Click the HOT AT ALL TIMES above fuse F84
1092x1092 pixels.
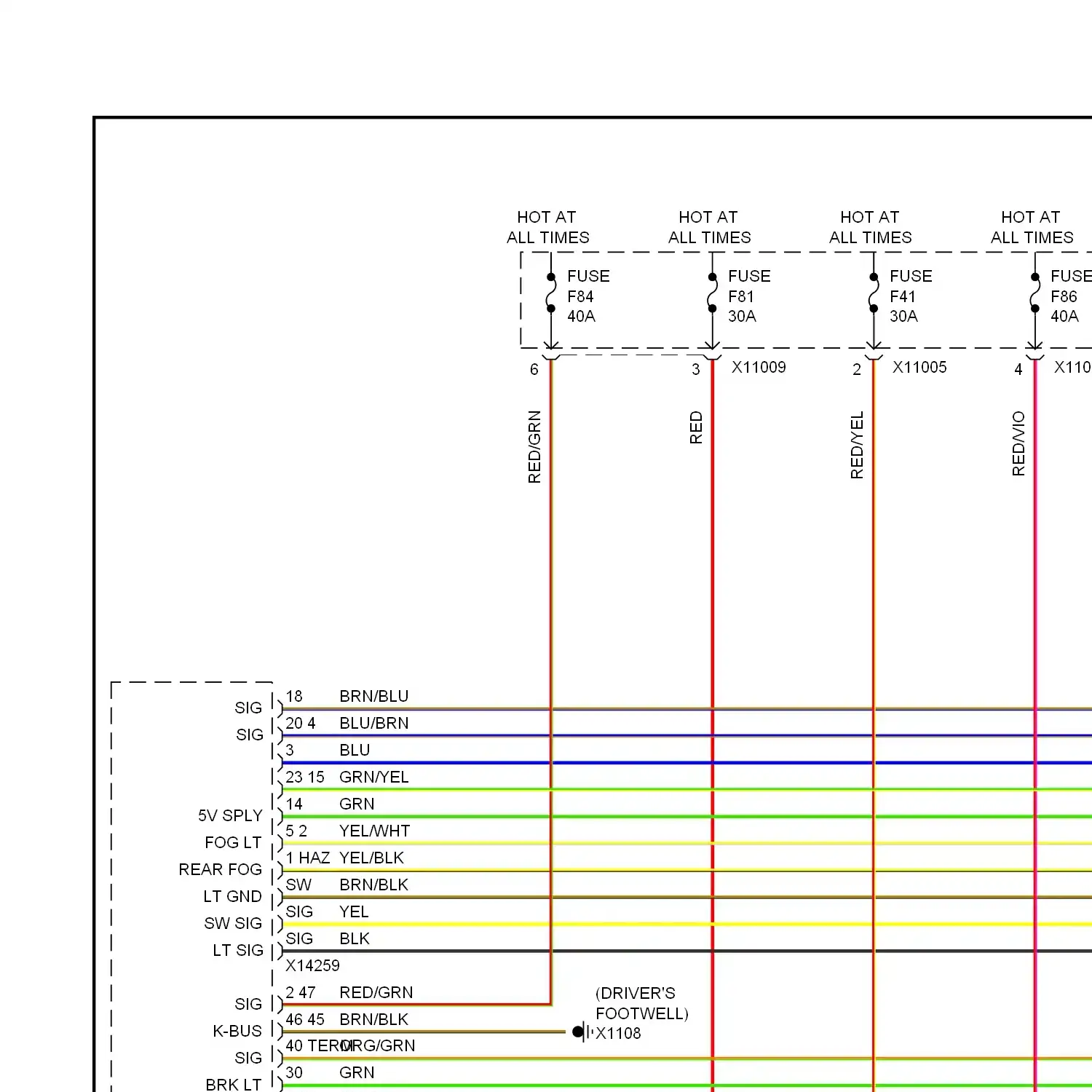[x=547, y=227]
